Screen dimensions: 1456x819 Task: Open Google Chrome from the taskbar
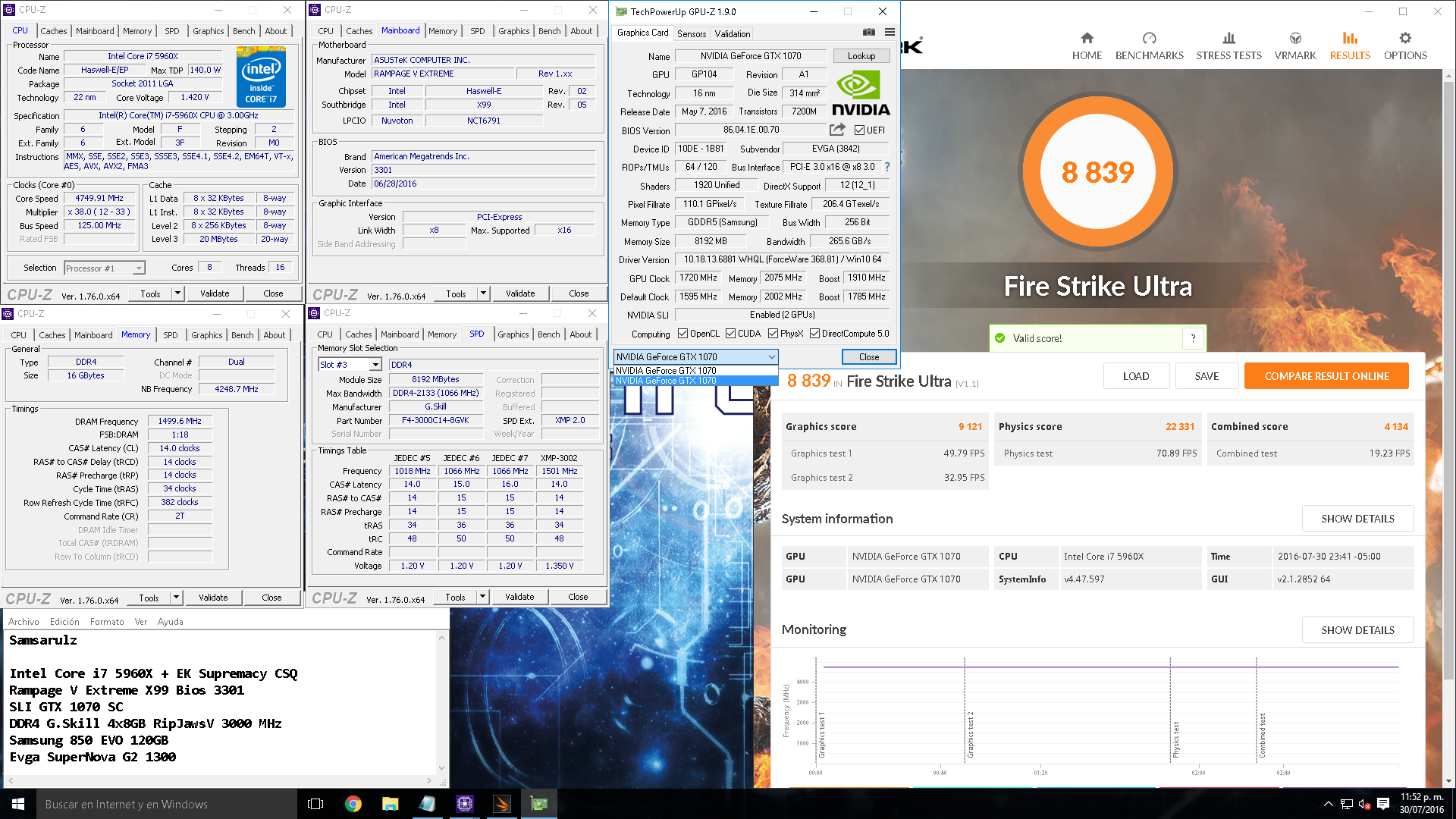tap(353, 804)
